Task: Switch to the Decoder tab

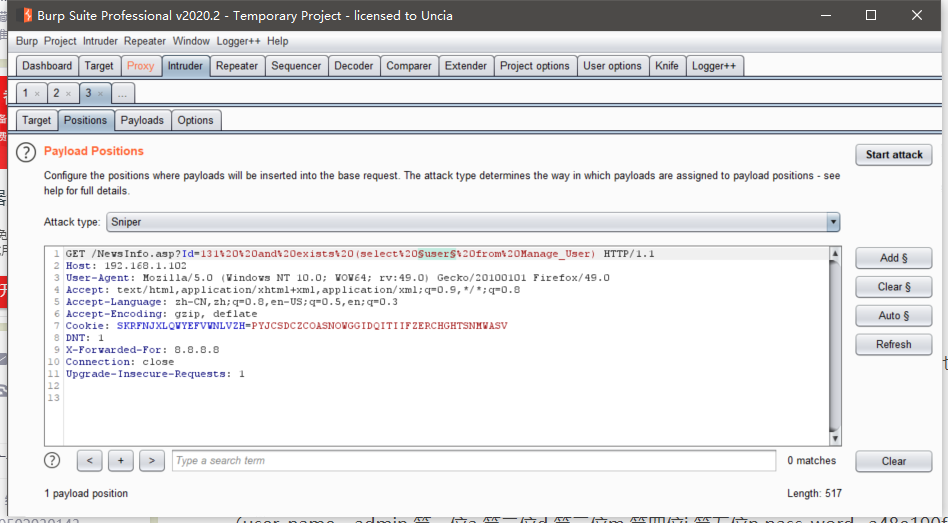Action: 354,66
